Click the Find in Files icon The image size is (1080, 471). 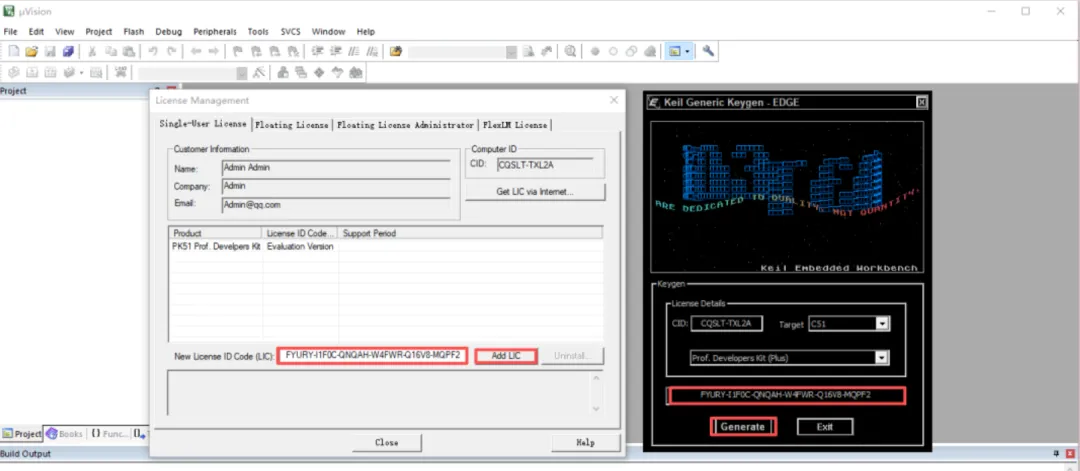point(395,52)
